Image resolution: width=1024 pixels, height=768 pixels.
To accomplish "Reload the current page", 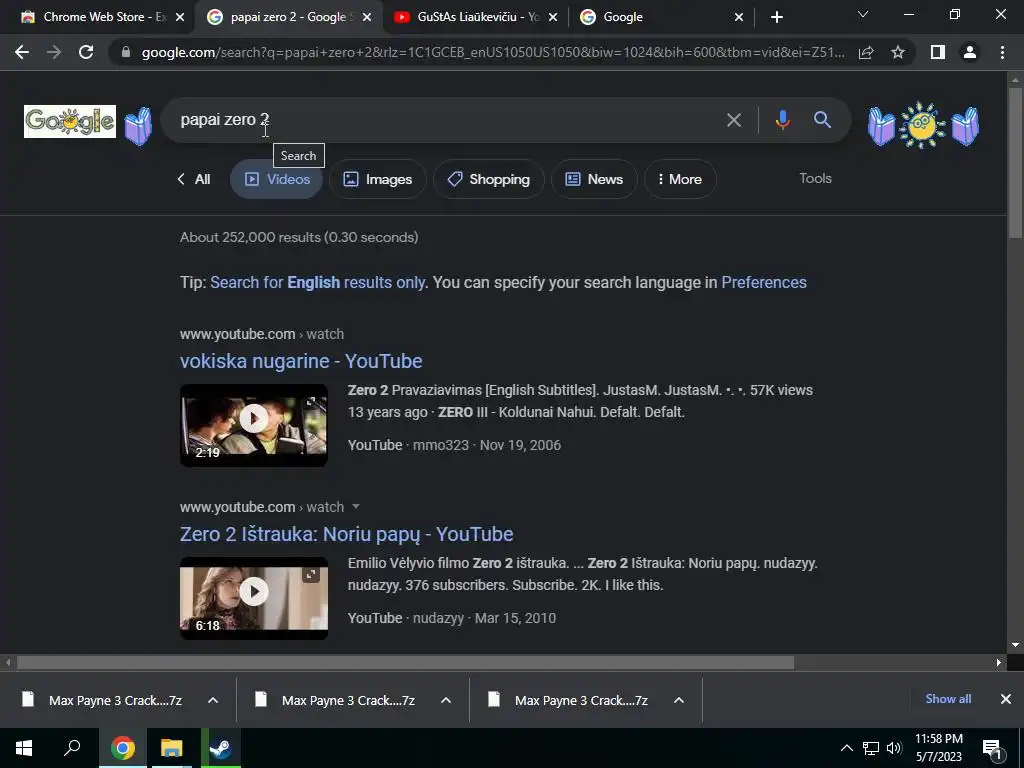I will (86, 52).
